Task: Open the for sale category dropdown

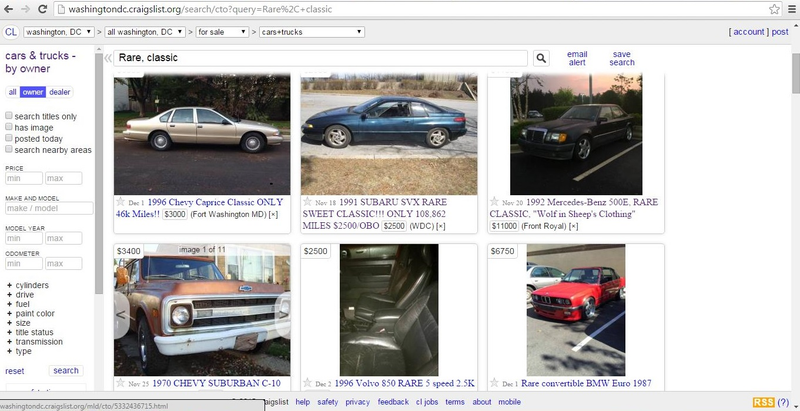Action: click(222, 32)
